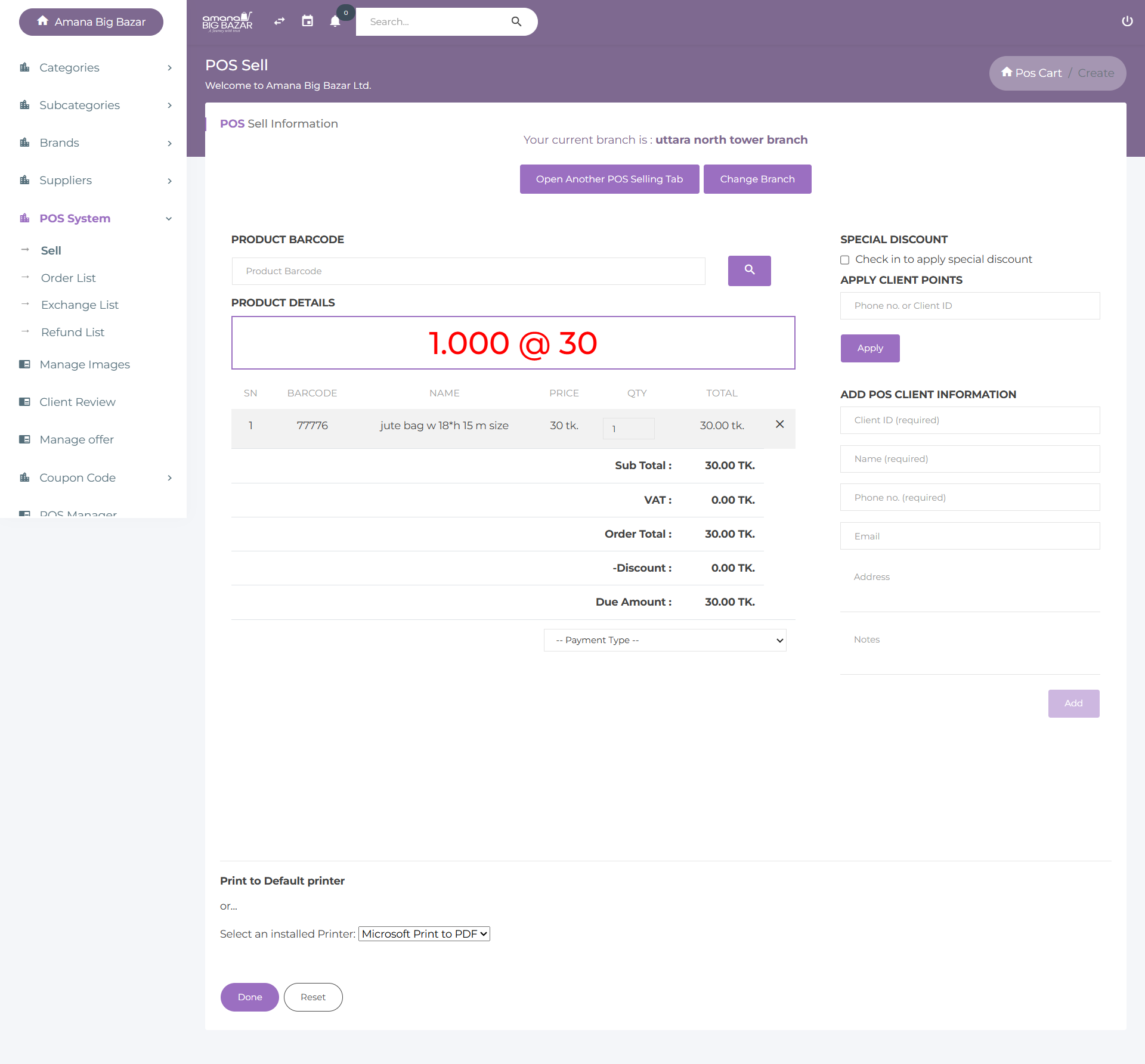1145x1064 pixels.
Task: Expand the Brands menu chevron
Action: click(169, 143)
